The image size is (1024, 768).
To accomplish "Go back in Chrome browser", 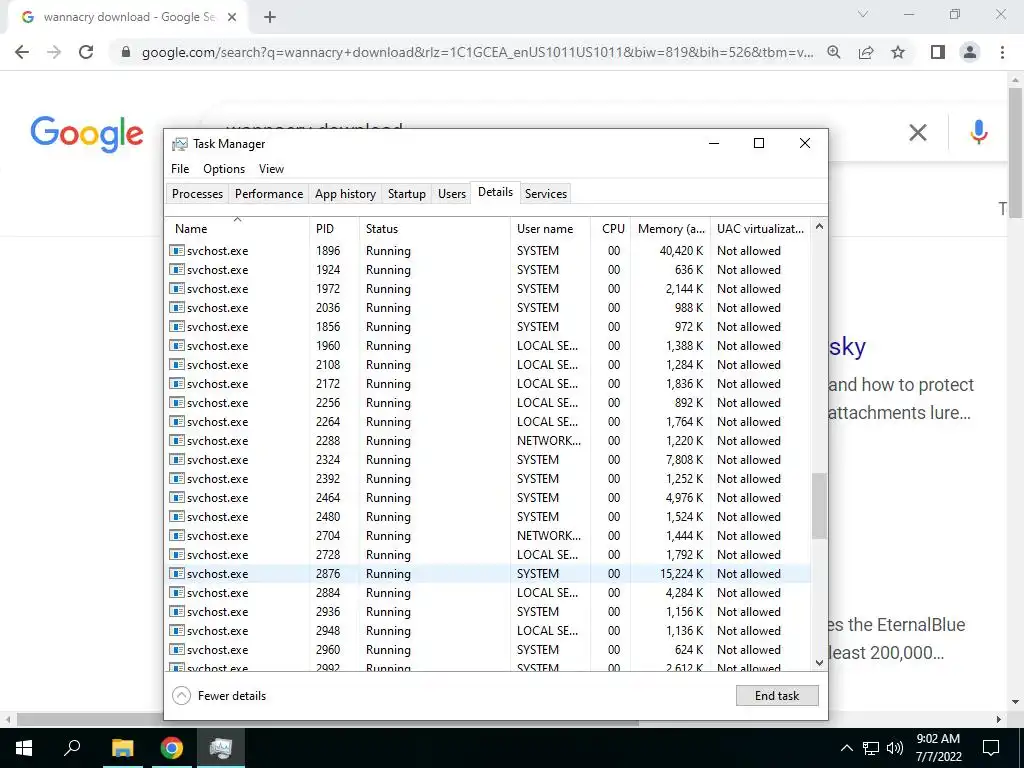I will (22, 52).
